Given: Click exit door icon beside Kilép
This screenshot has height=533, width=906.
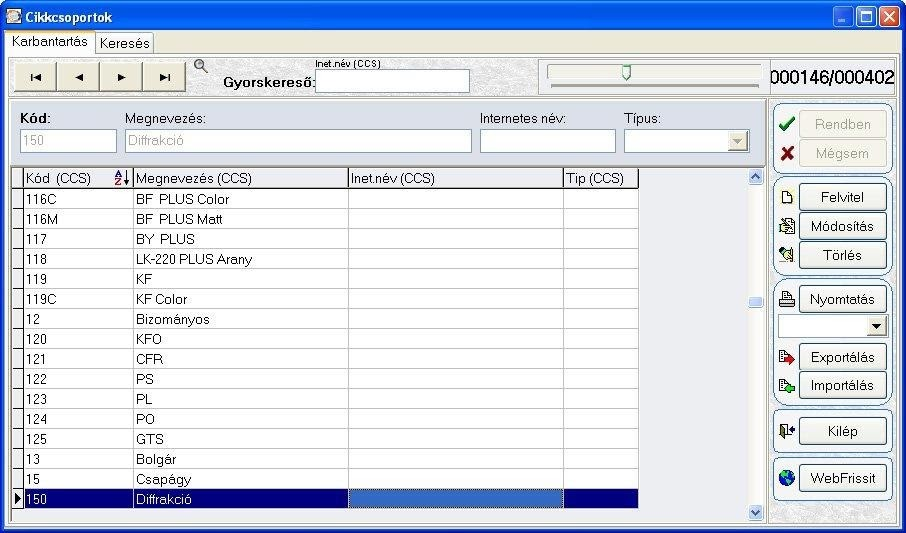Looking at the screenshot, I should (786, 431).
